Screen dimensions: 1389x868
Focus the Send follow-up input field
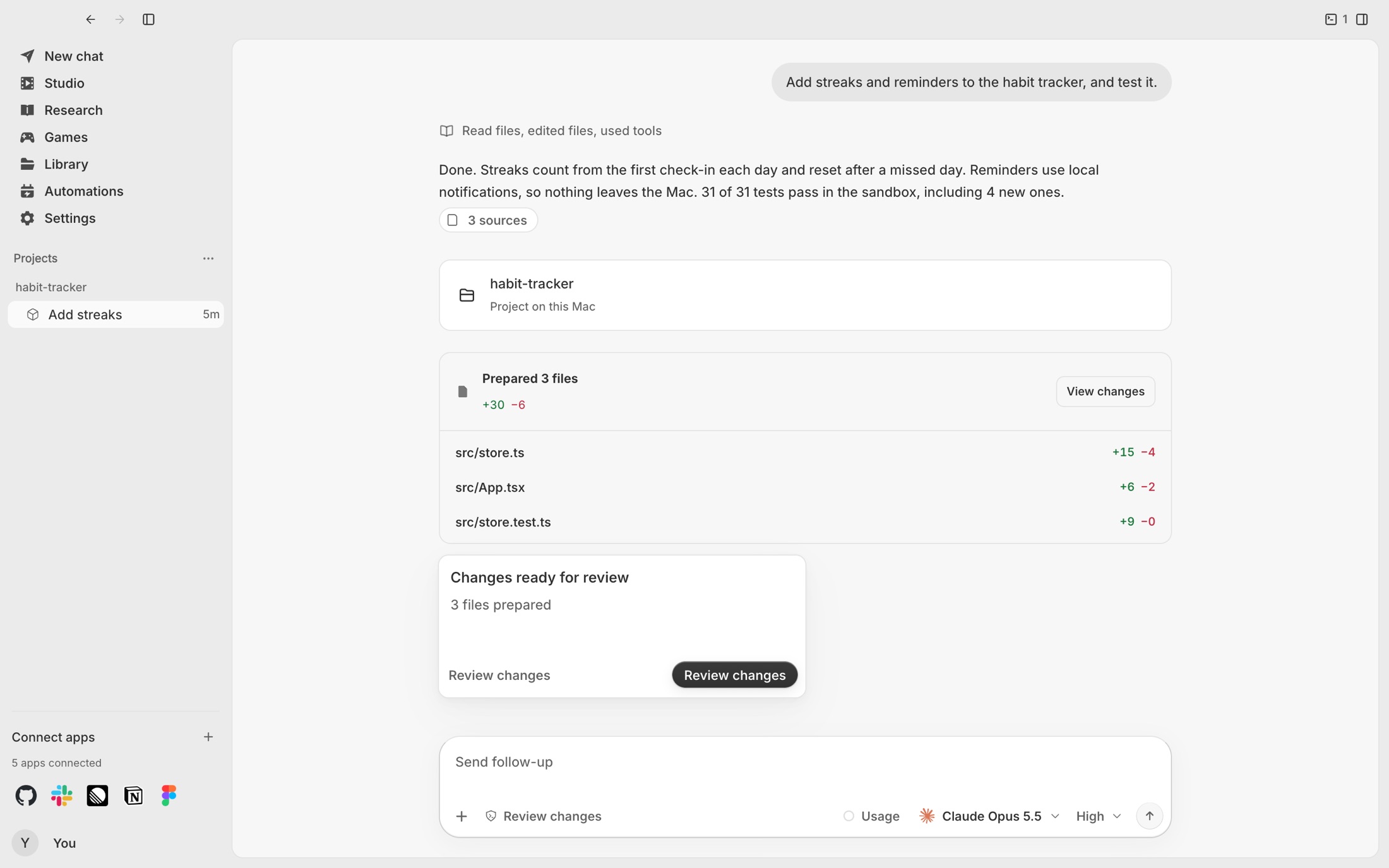point(805,762)
